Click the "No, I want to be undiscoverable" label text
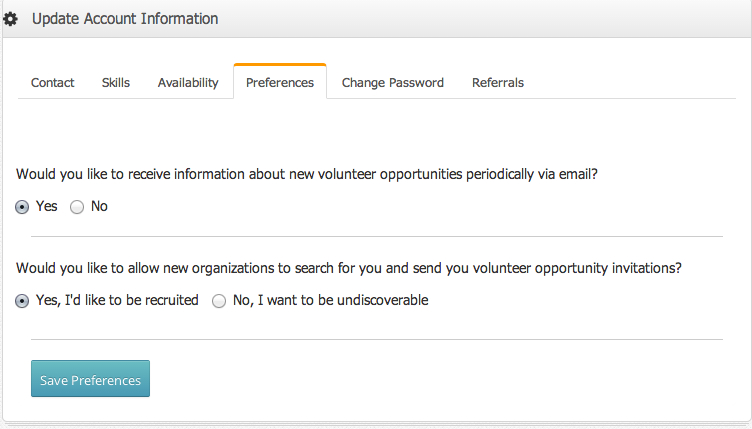This screenshot has width=752, height=429. [330, 300]
